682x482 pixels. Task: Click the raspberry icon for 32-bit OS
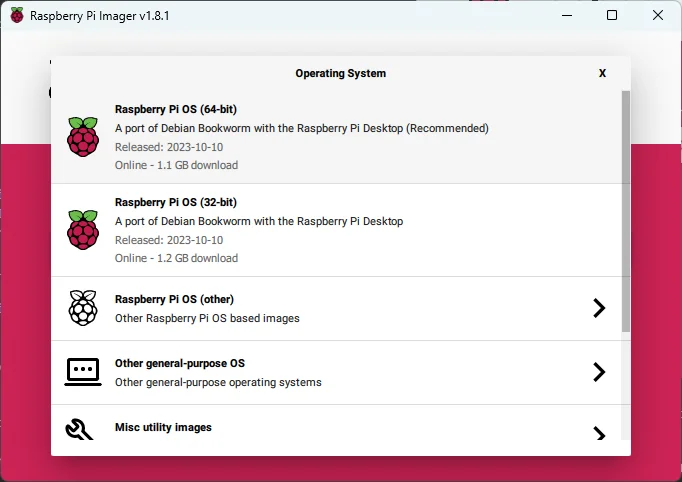[83, 230]
